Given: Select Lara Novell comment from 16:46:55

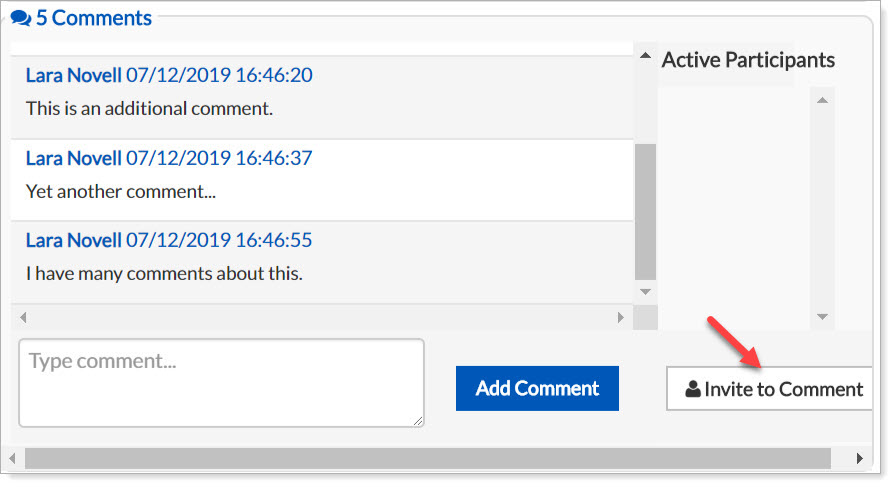Looking at the screenshot, I should coord(322,262).
